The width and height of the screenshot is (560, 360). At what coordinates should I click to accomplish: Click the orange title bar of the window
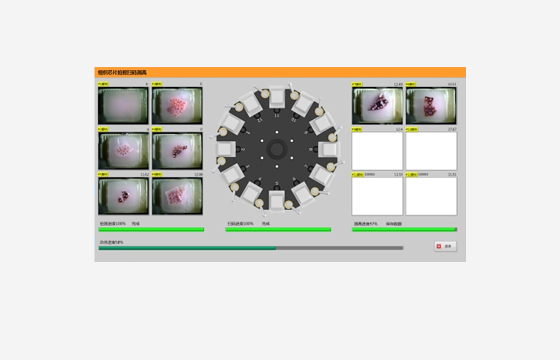pos(280,72)
